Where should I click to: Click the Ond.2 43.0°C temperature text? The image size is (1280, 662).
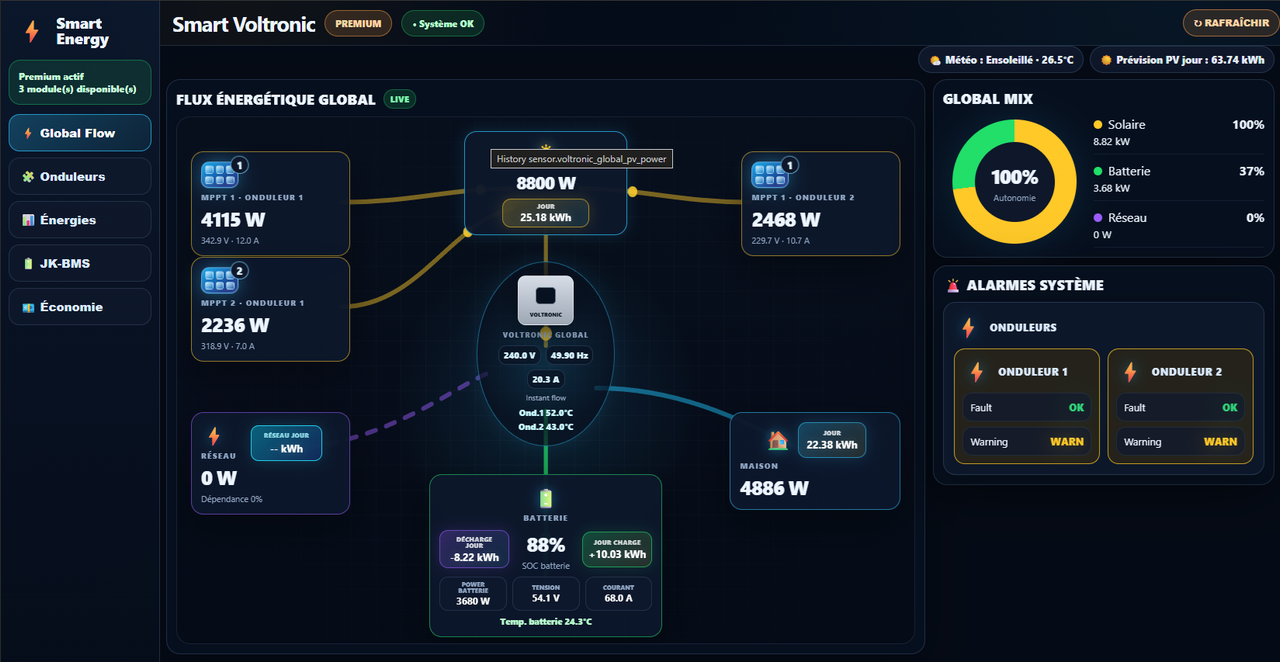(x=546, y=427)
